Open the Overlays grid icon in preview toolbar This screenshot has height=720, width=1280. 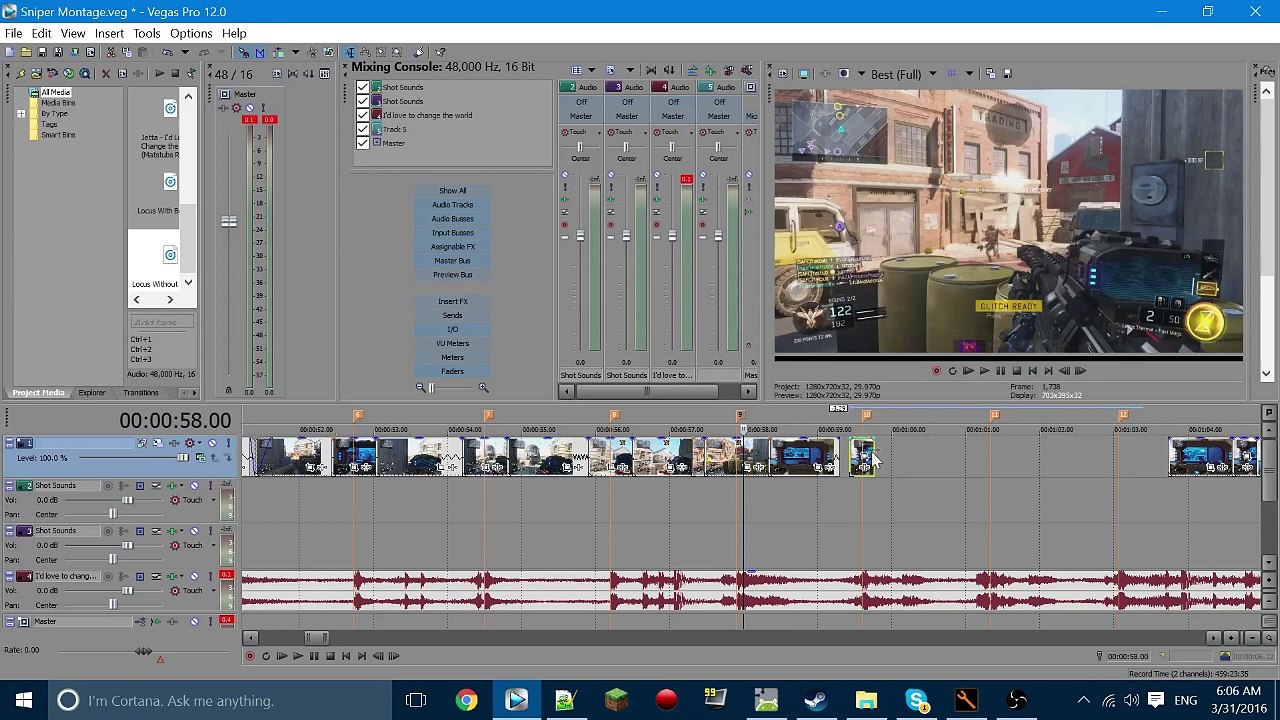[951, 74]
